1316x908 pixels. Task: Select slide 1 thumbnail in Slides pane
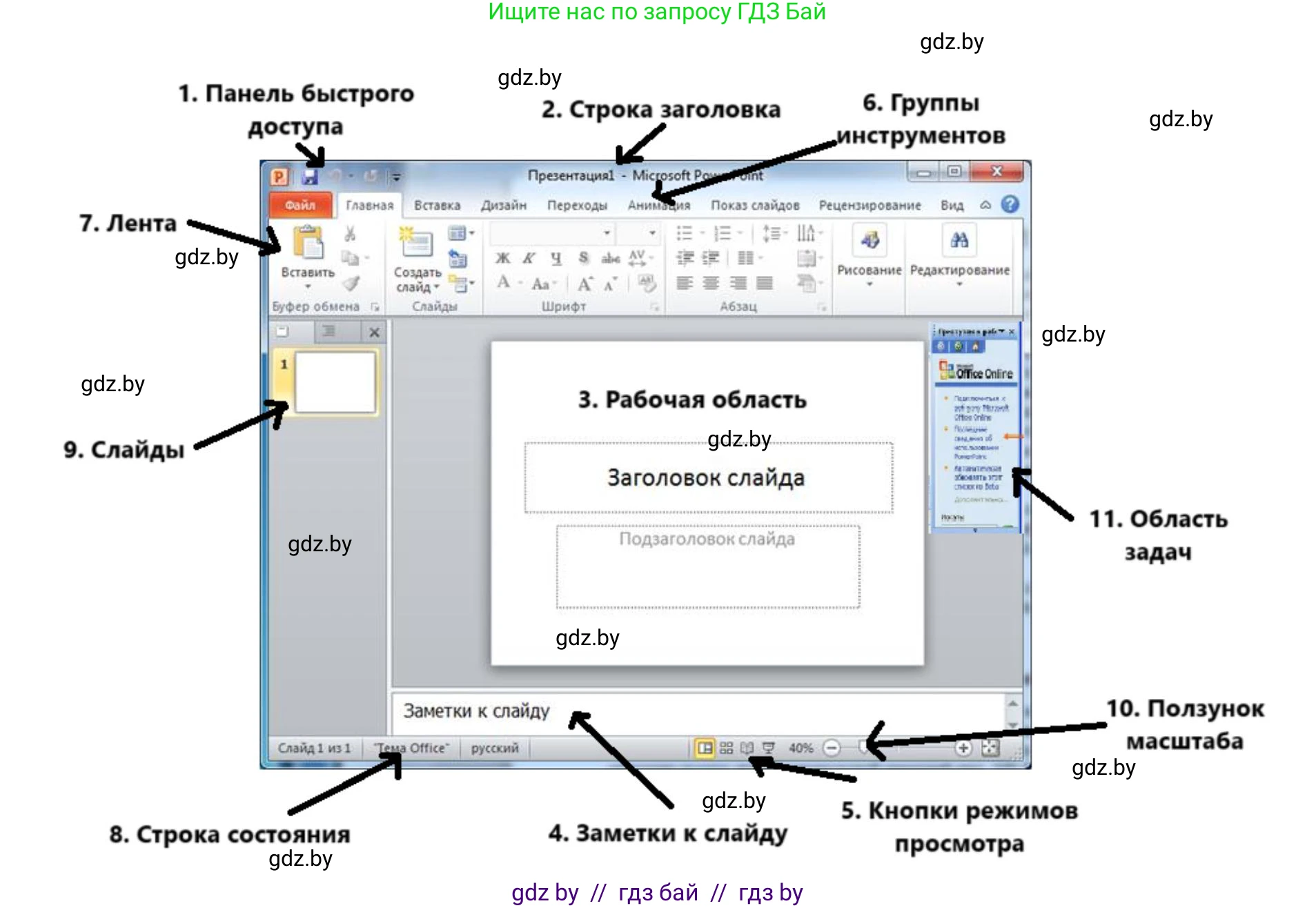tap(335, 382)
